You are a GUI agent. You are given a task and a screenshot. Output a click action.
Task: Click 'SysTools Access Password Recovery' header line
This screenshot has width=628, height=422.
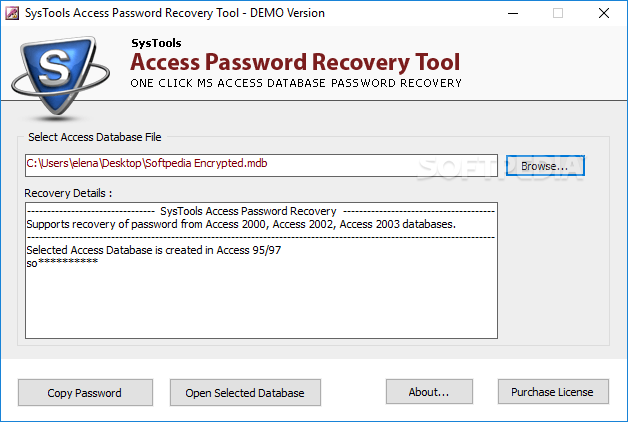pos(248,211)
